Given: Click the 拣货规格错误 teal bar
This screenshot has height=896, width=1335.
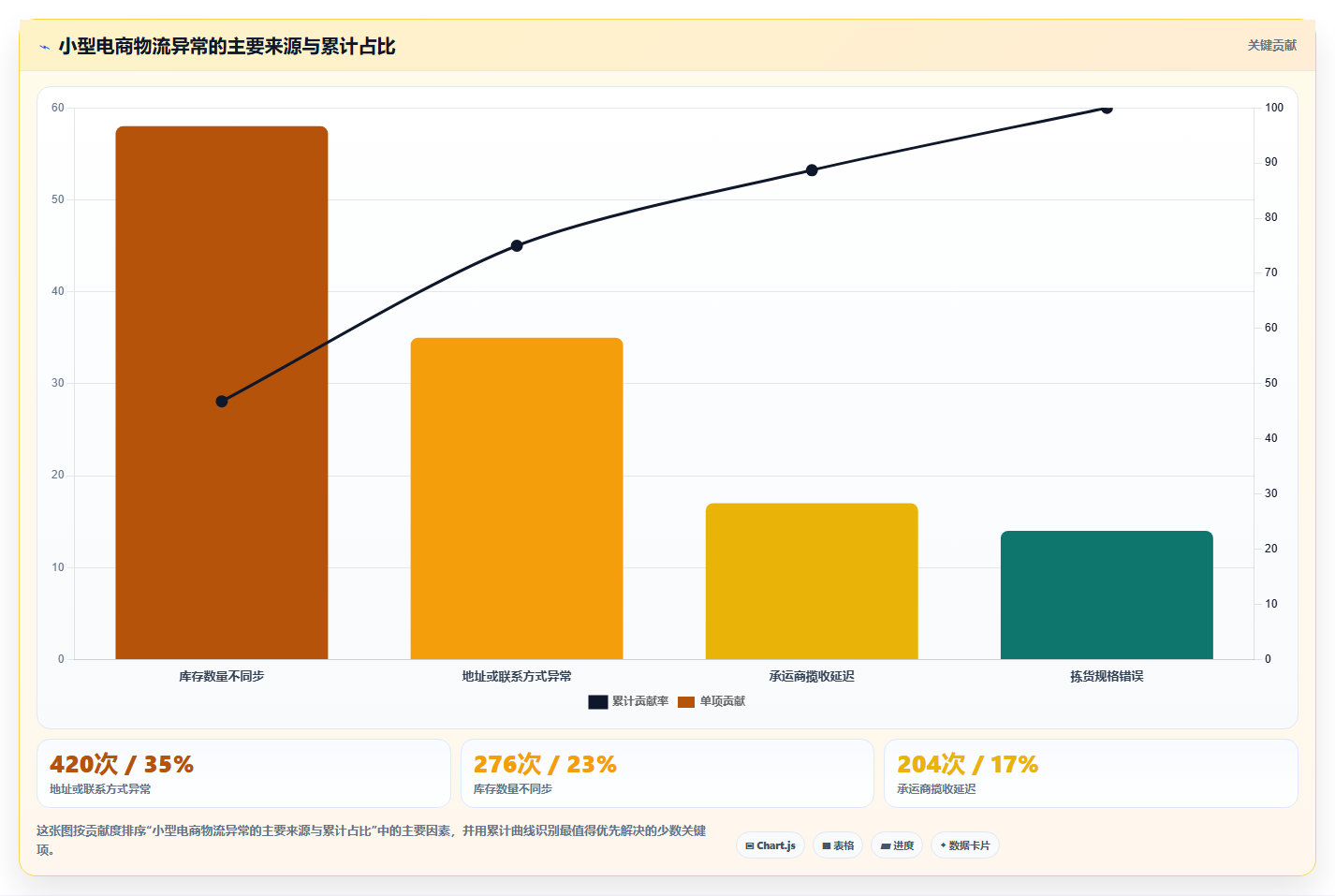Looking at the screenshot, I should point(1107,595).
